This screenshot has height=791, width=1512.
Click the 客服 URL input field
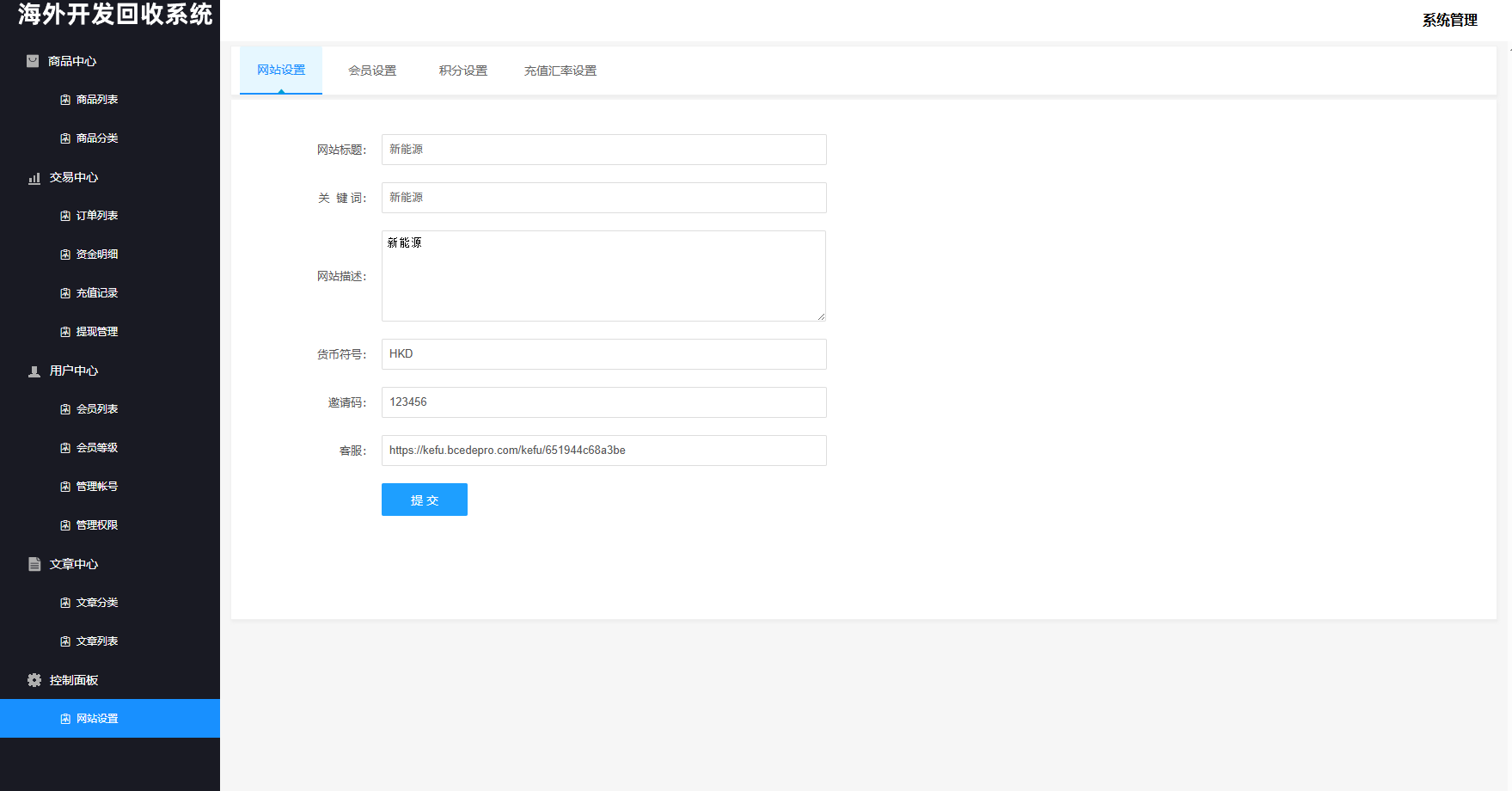(x=603, y=450)
